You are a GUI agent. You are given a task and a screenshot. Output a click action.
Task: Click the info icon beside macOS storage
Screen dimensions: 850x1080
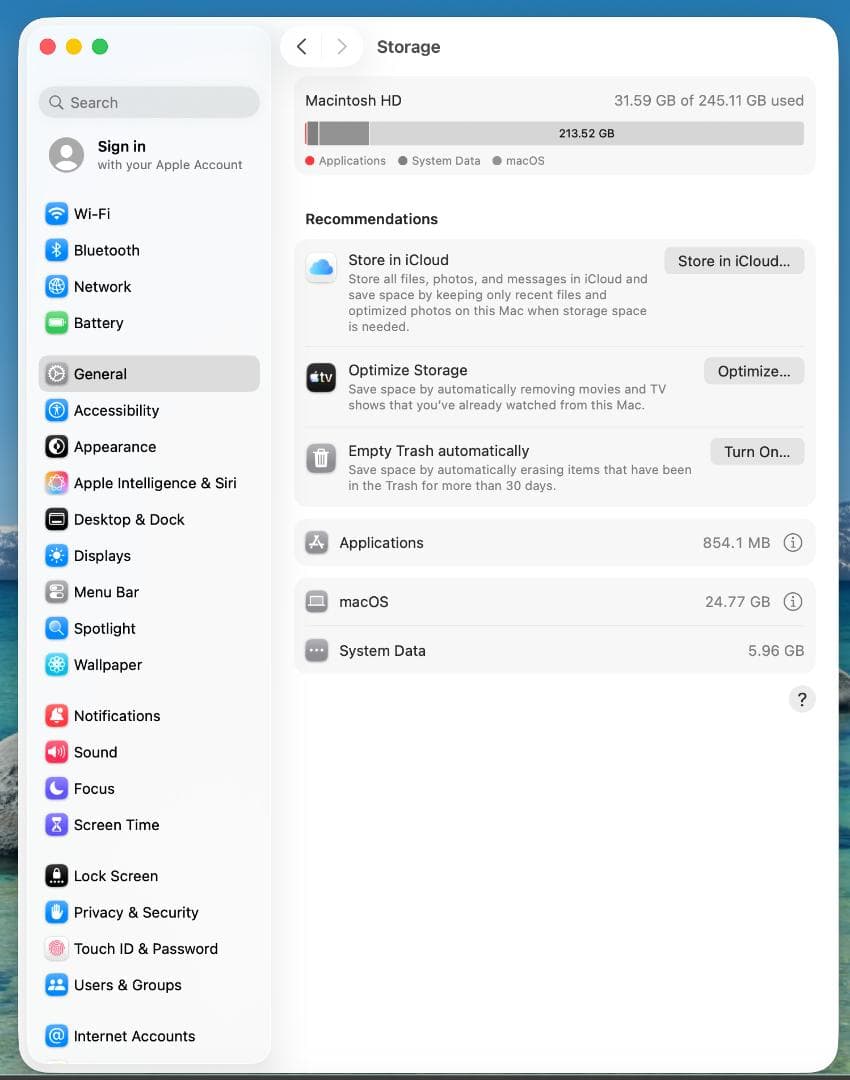(792, 602)
